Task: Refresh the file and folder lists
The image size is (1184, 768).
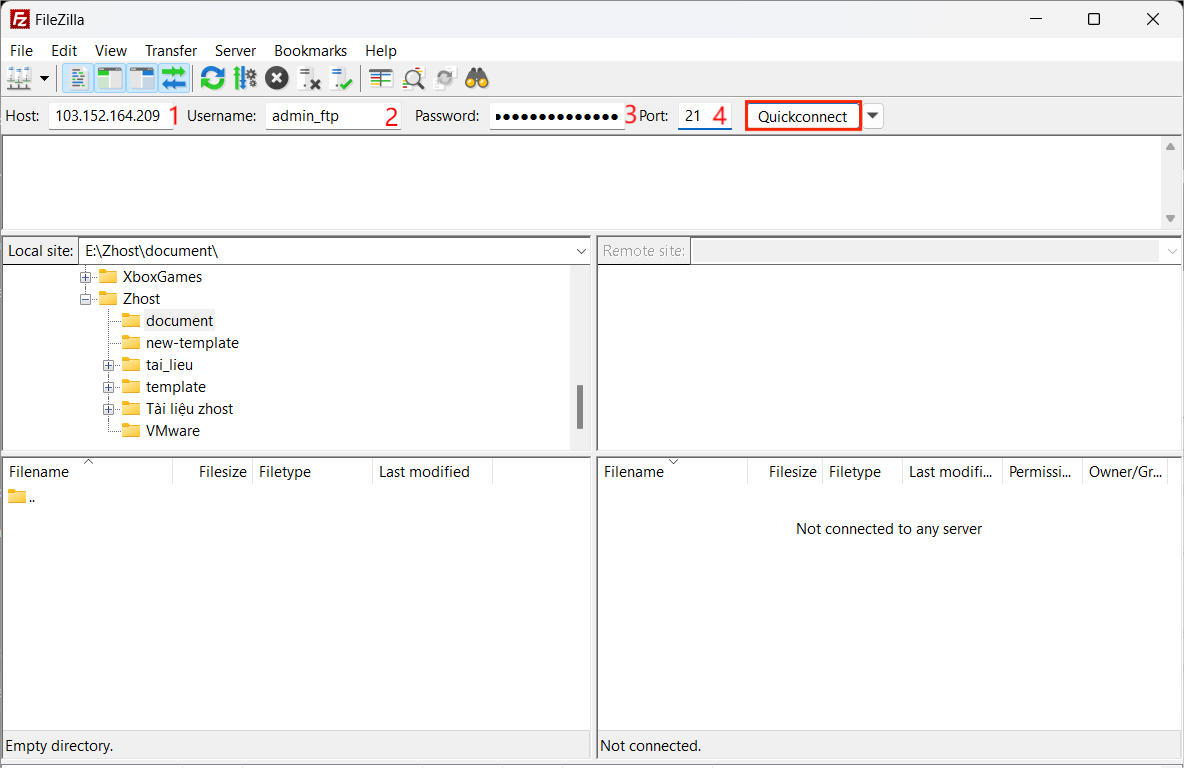Action: point(212,78)
